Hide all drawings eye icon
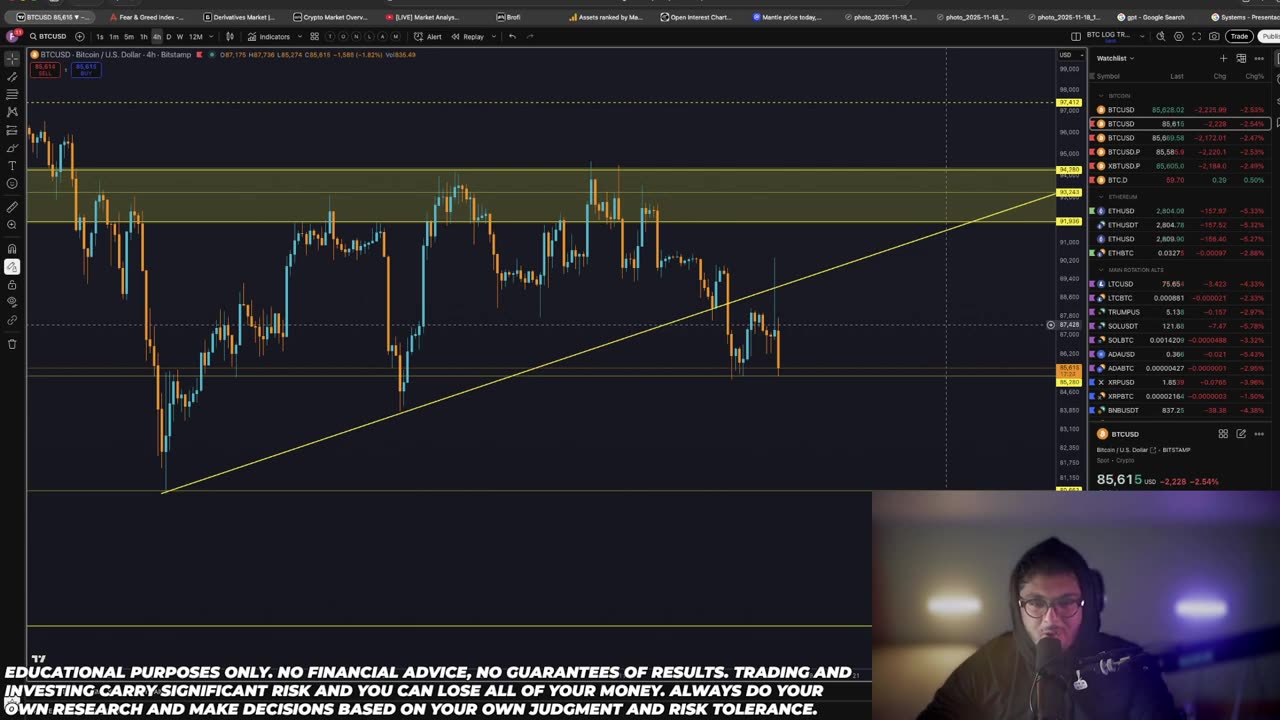This screenshot has width=1280, height=720. click(12, 302)
